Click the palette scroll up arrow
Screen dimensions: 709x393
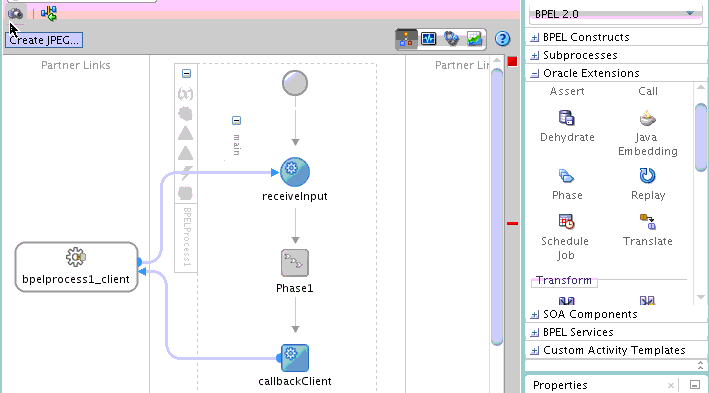(x=701, y=87)
